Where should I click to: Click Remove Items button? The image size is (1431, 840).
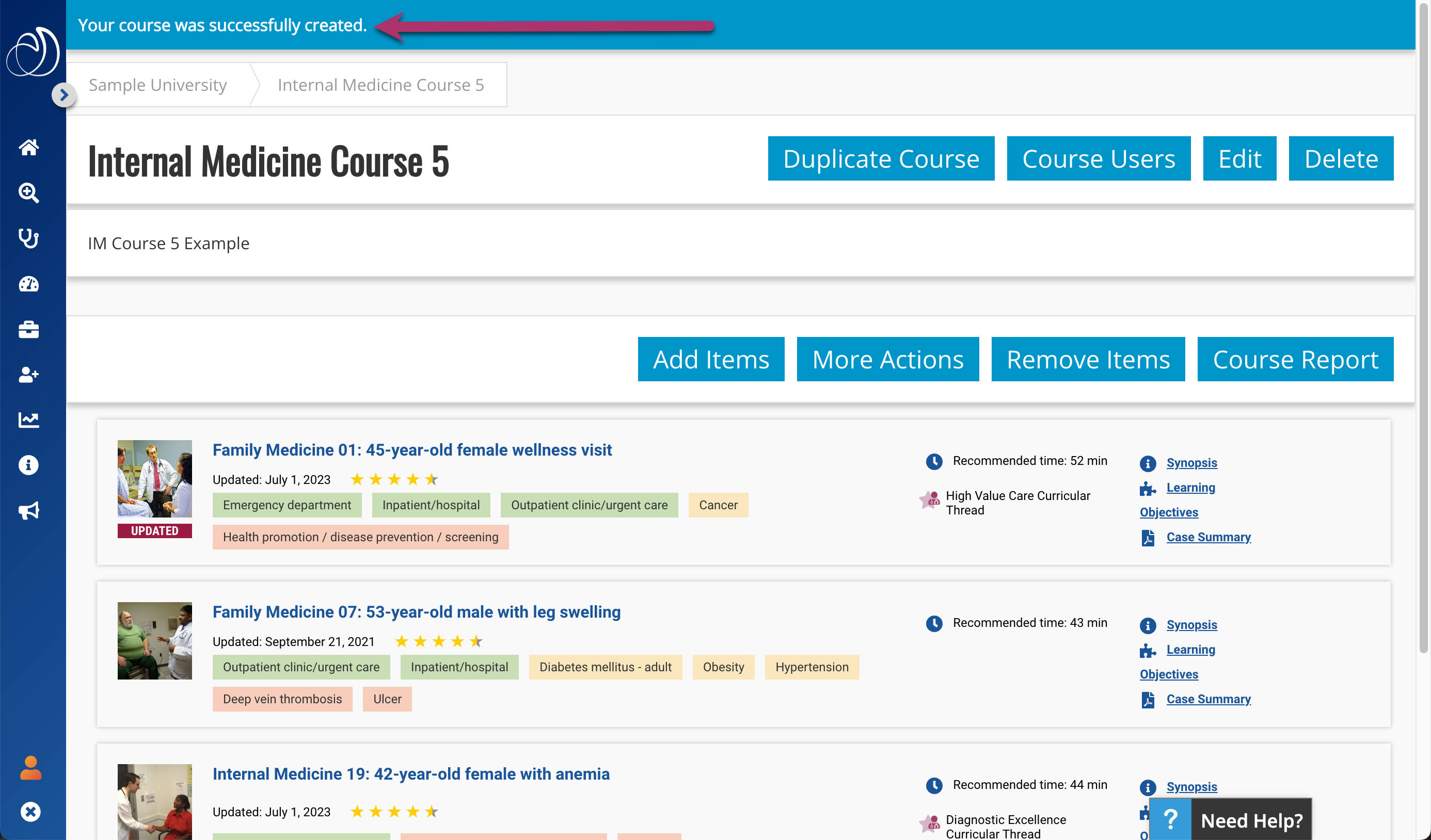coord(1088,359)
